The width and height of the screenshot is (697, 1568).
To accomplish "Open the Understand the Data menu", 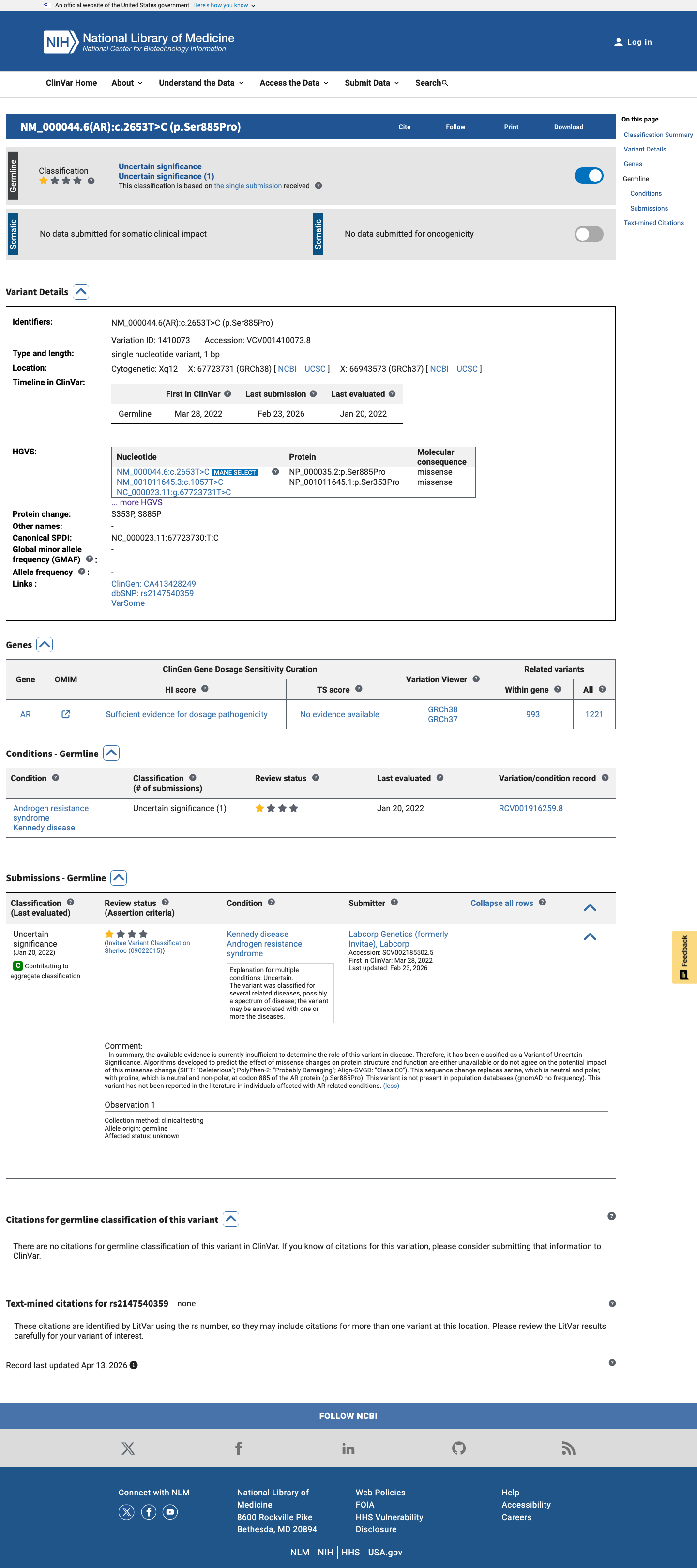I will [201, 83].
